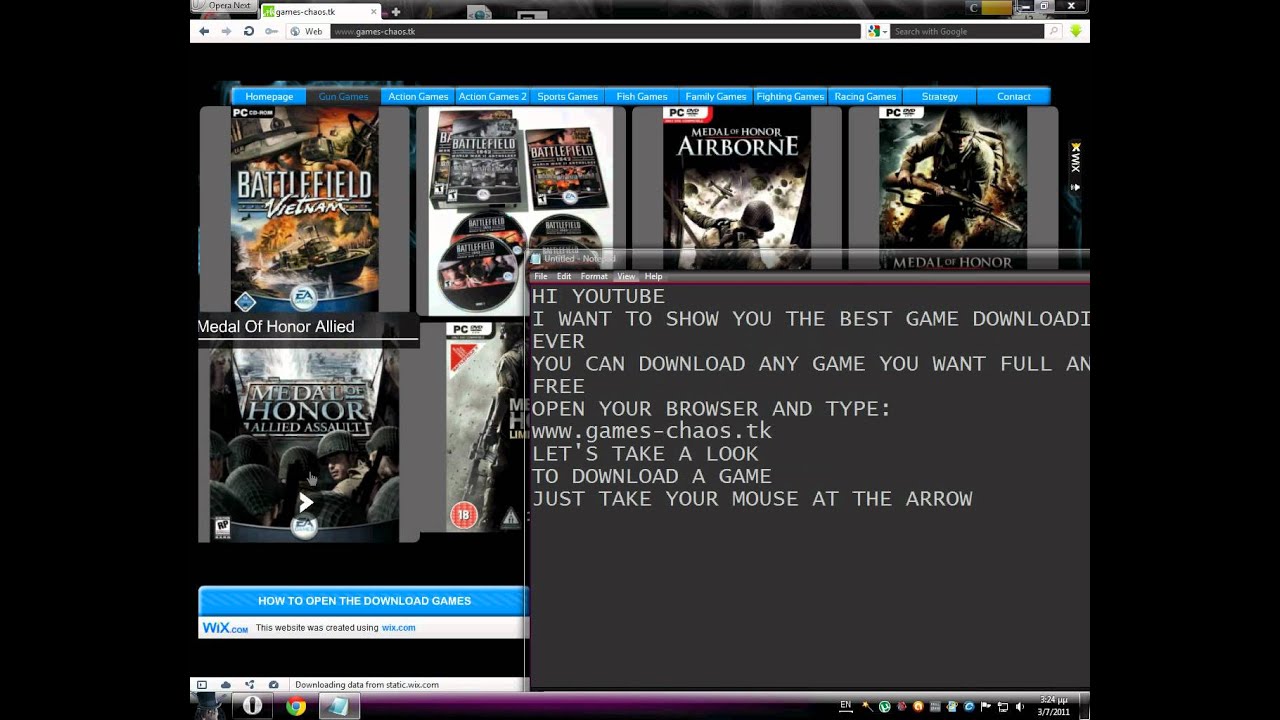The image size is (1280, 720).
Task: Click the Chrome icon in taskbar
Action: [296, 706]
